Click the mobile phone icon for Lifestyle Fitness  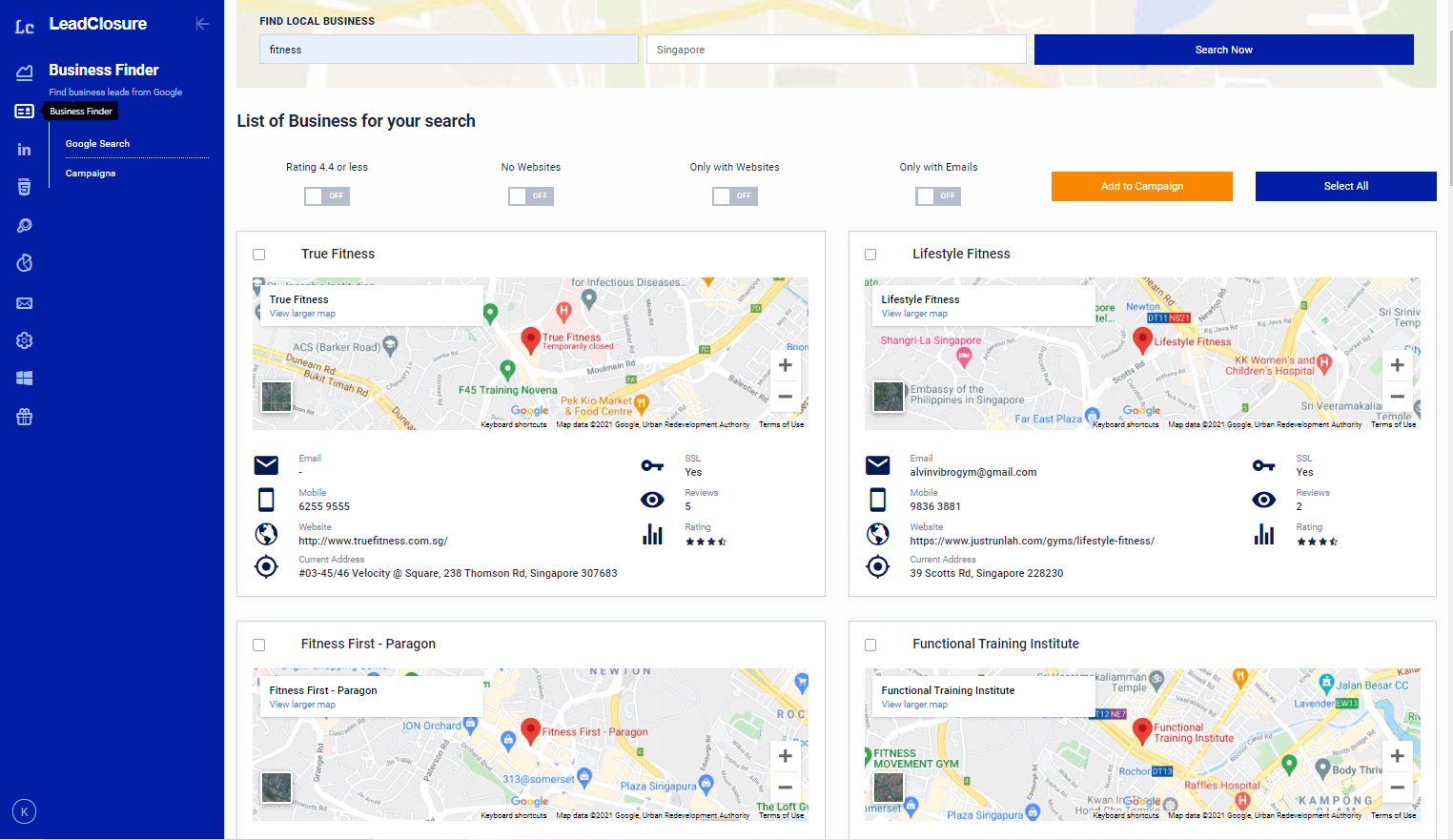click(877, 500)
